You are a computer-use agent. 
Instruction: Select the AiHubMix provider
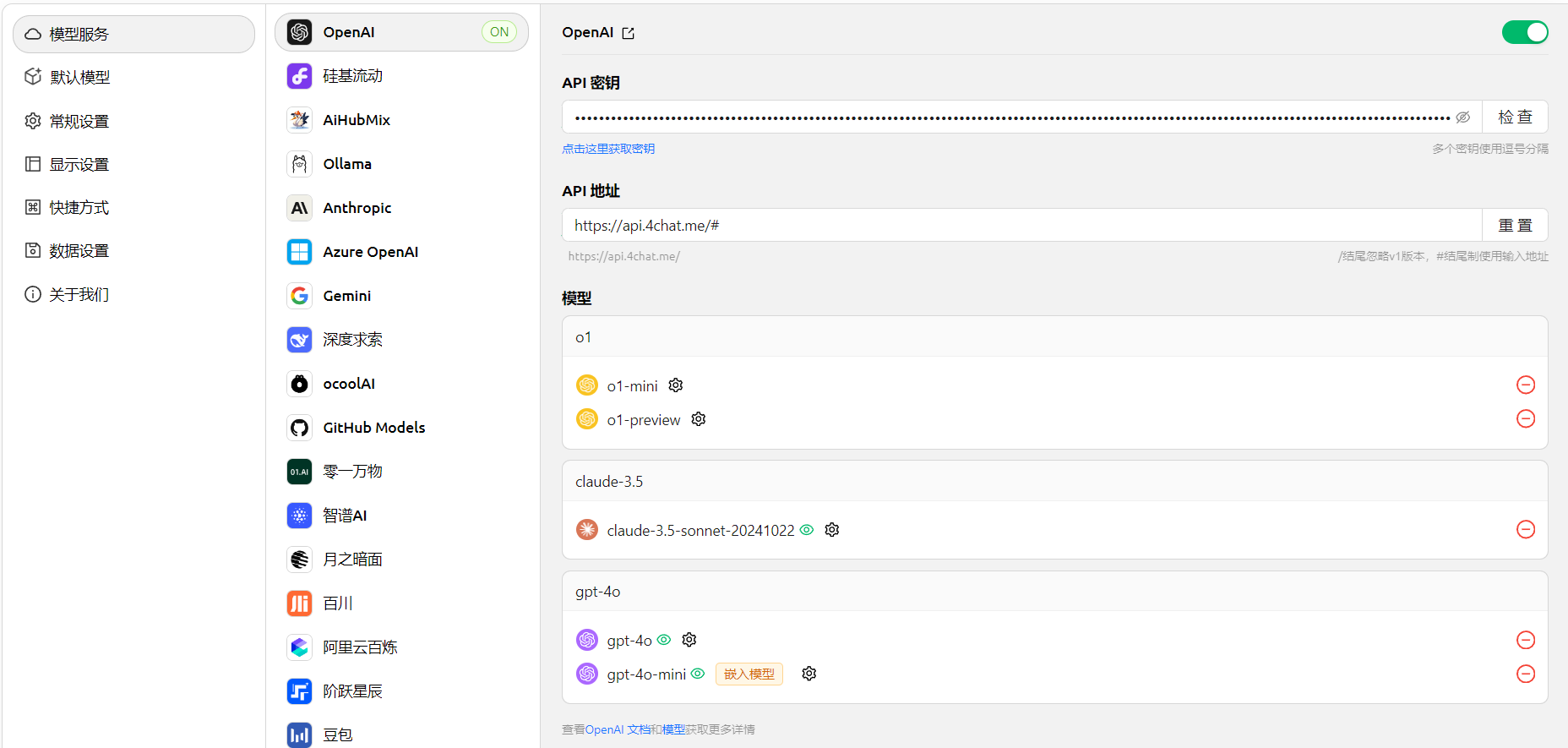pos(401,120)
